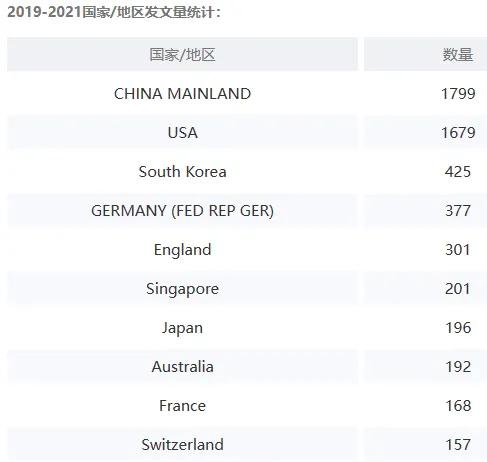The height and width of the screenshot is (462, 487).
Task: Click the count value 425
Action: point(458,172)
